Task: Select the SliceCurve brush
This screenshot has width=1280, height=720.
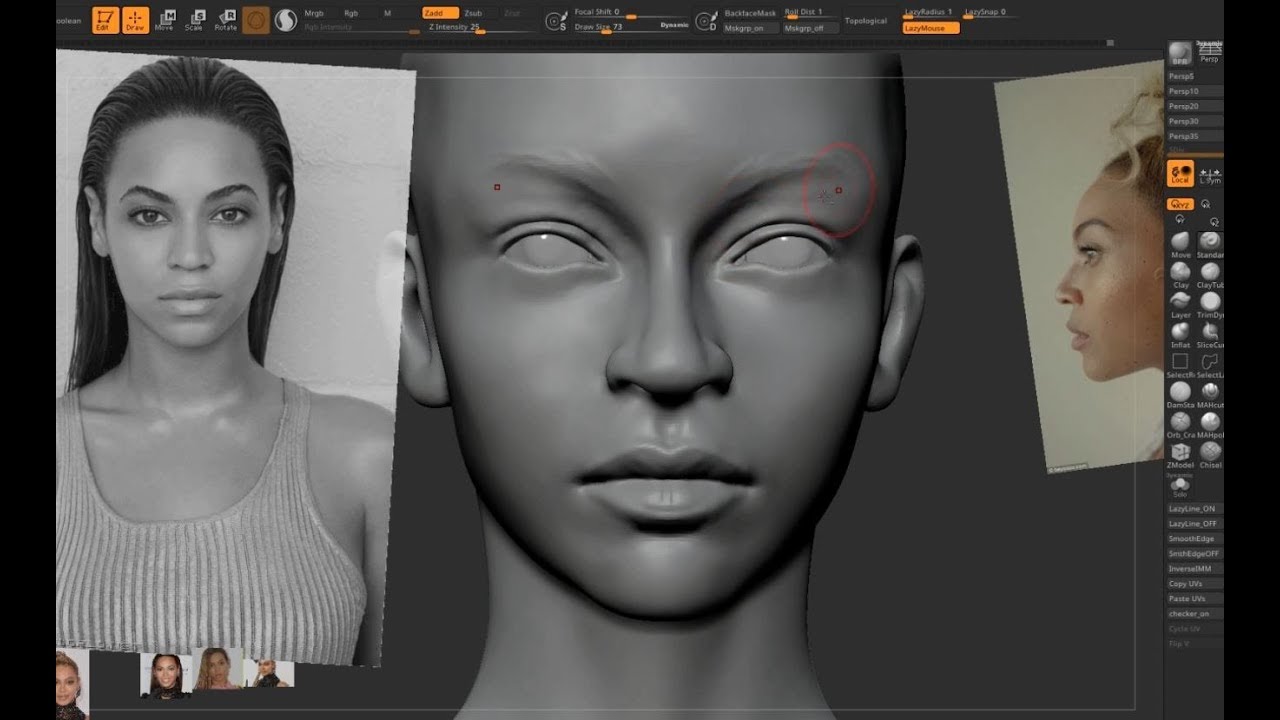Action: (x=1210, y=335)
